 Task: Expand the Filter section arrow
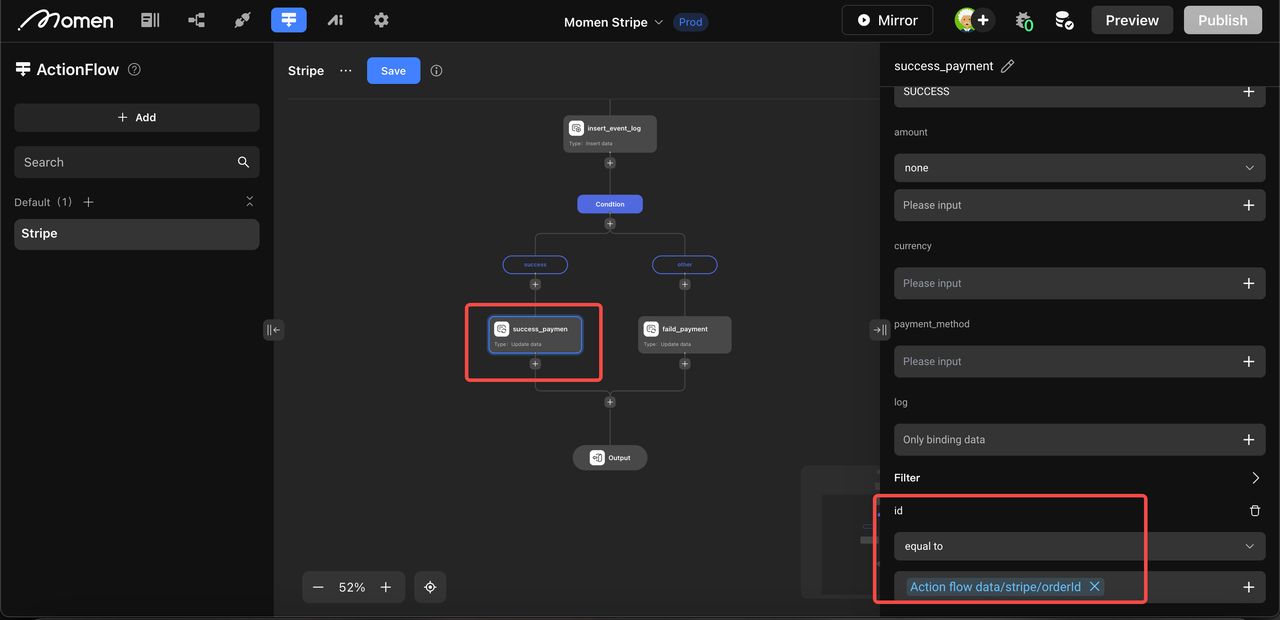pos(1256,478)
